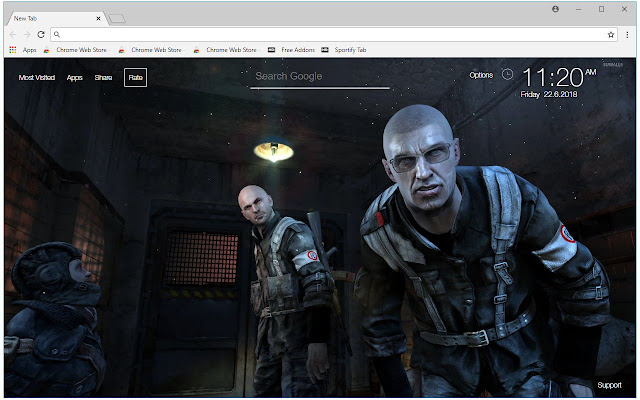Viewport: 640px width, 400px height.
Task: Click the date Friday 22.6.2018
Action: [549, 94]
